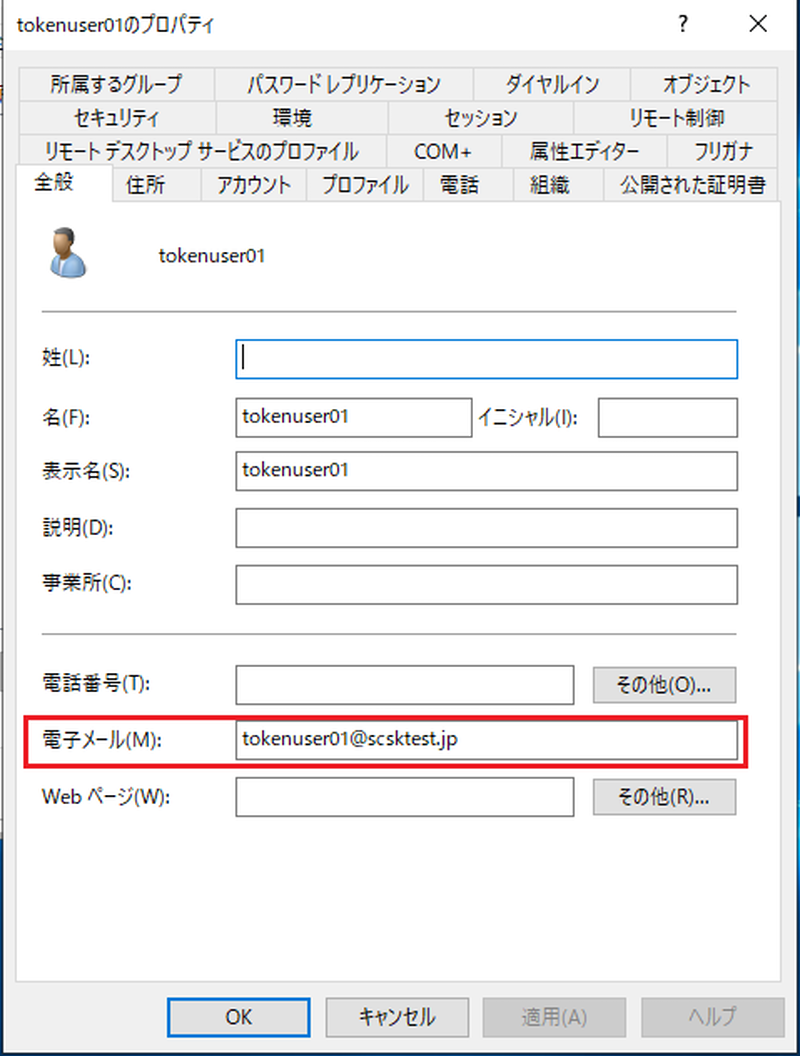Click その他(O)... next to the phone number
Screen dimensions: 800x1056
664,685
